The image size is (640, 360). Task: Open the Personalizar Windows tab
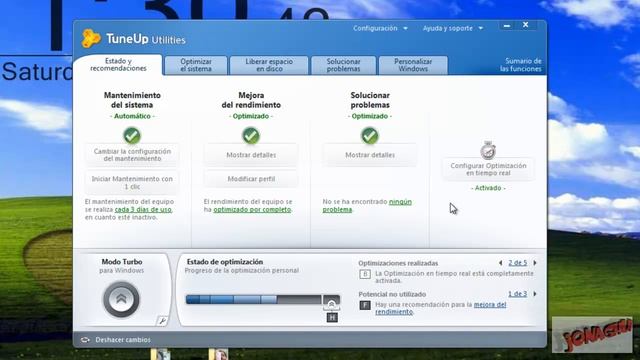pos(413,65)
